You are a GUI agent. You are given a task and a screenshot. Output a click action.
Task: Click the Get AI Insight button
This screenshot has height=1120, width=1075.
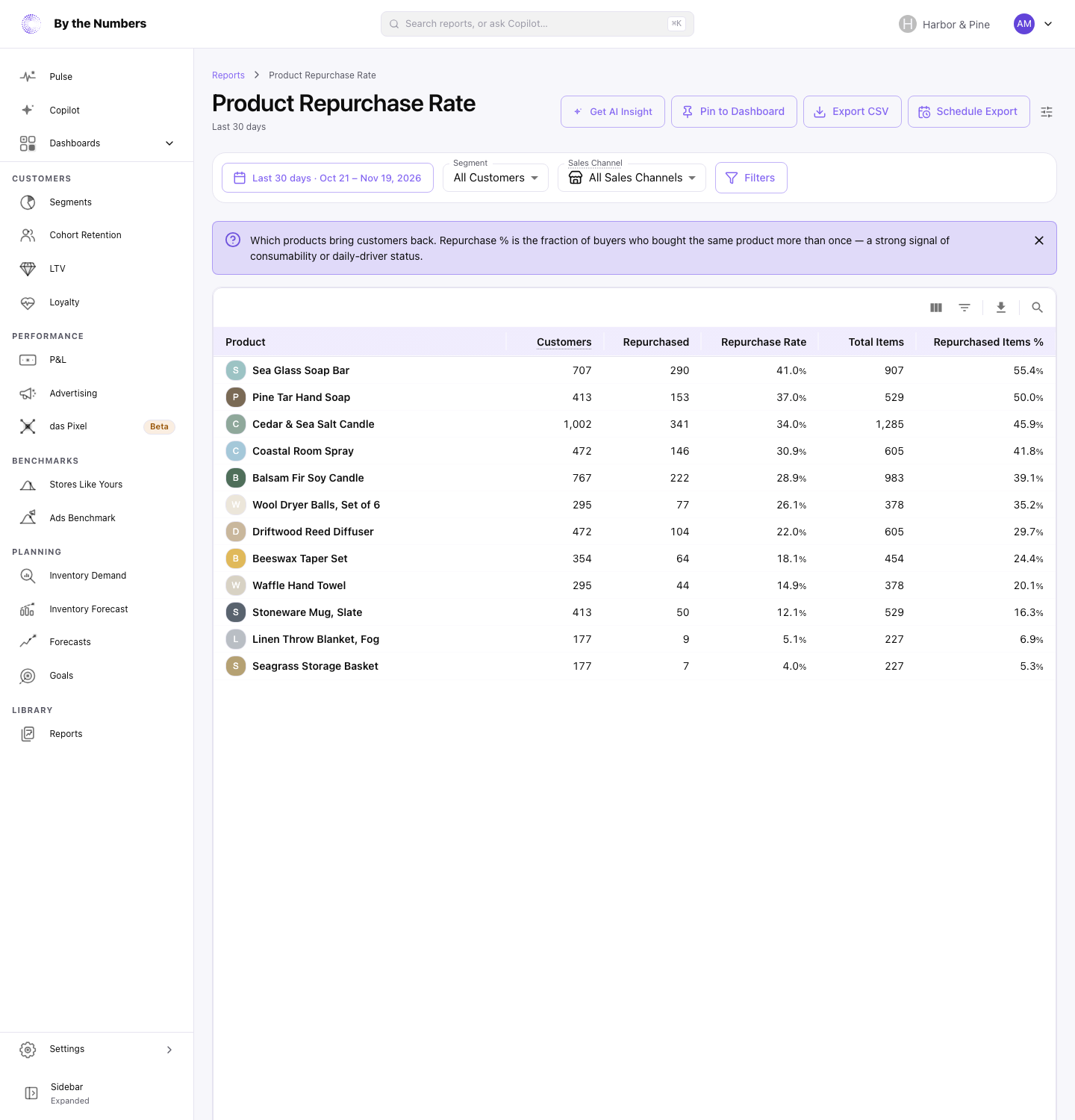tap(613, 112)
